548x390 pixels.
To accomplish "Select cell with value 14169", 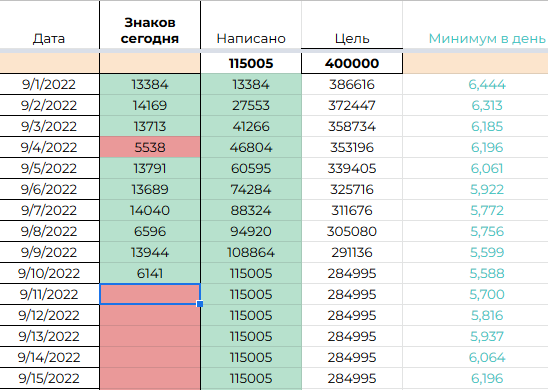I will point(150,105).
